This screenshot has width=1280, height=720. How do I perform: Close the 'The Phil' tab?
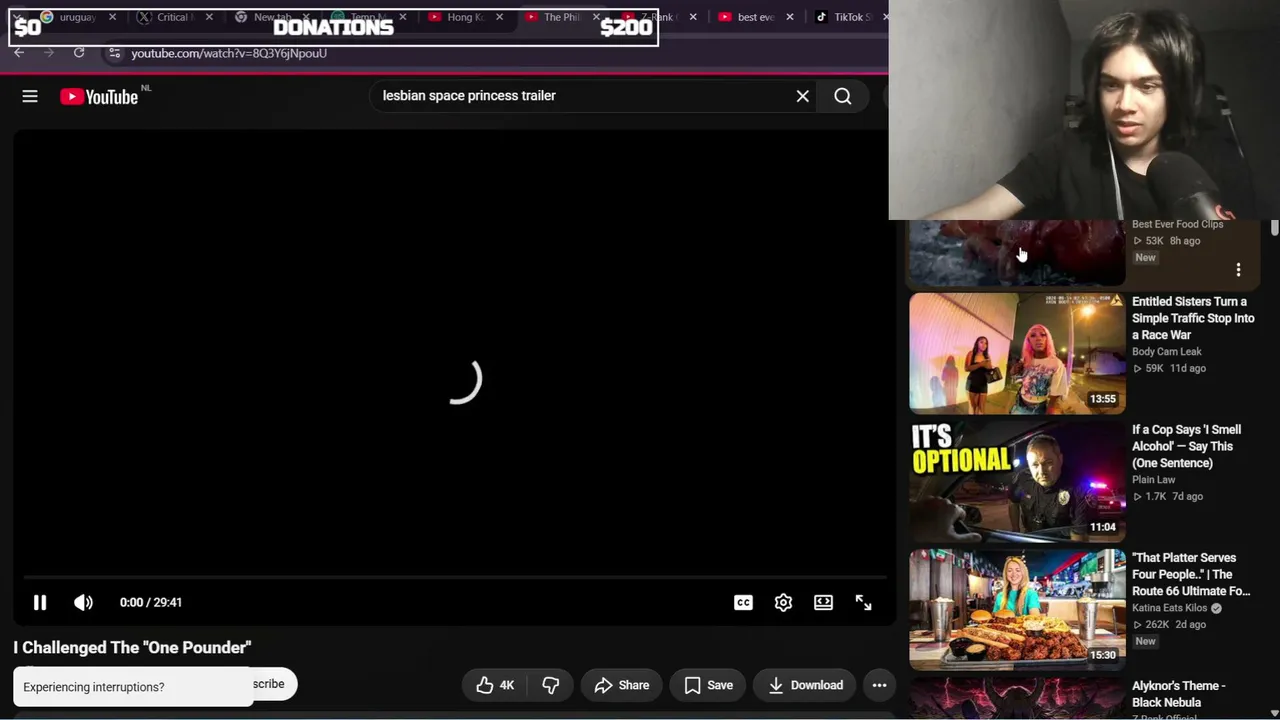coord(596,17)
